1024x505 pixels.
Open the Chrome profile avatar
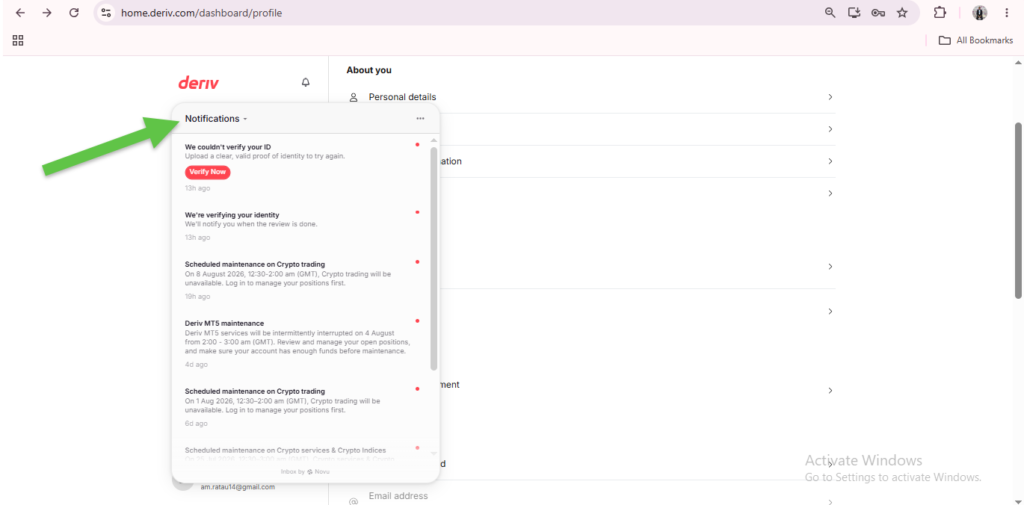pos(980,12)
